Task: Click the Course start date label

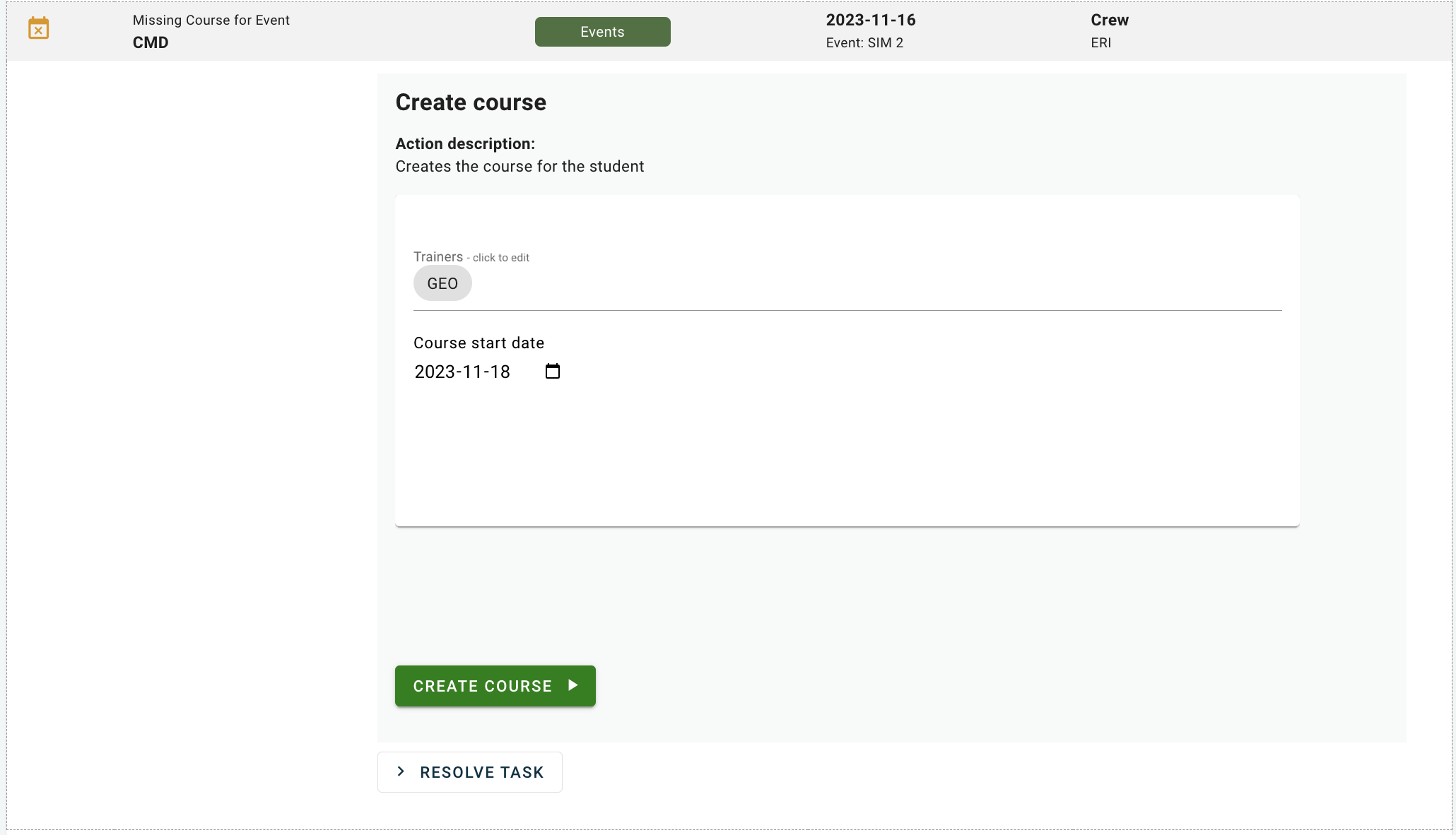Action: (x=479, y=343)
